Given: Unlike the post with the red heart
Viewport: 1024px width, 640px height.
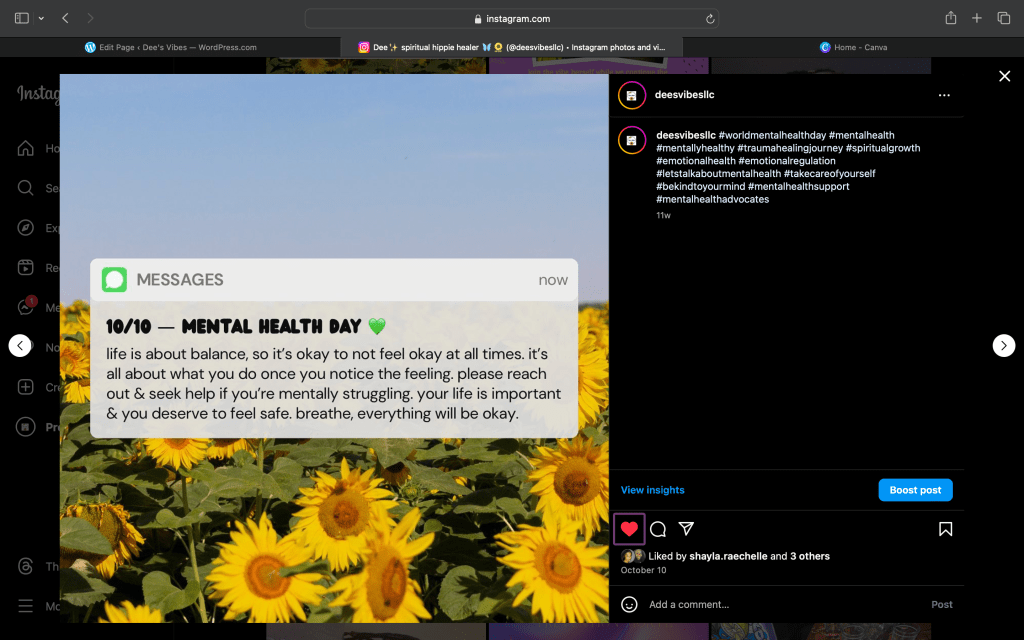Looking at the screenshot, I should coord(629,529).
